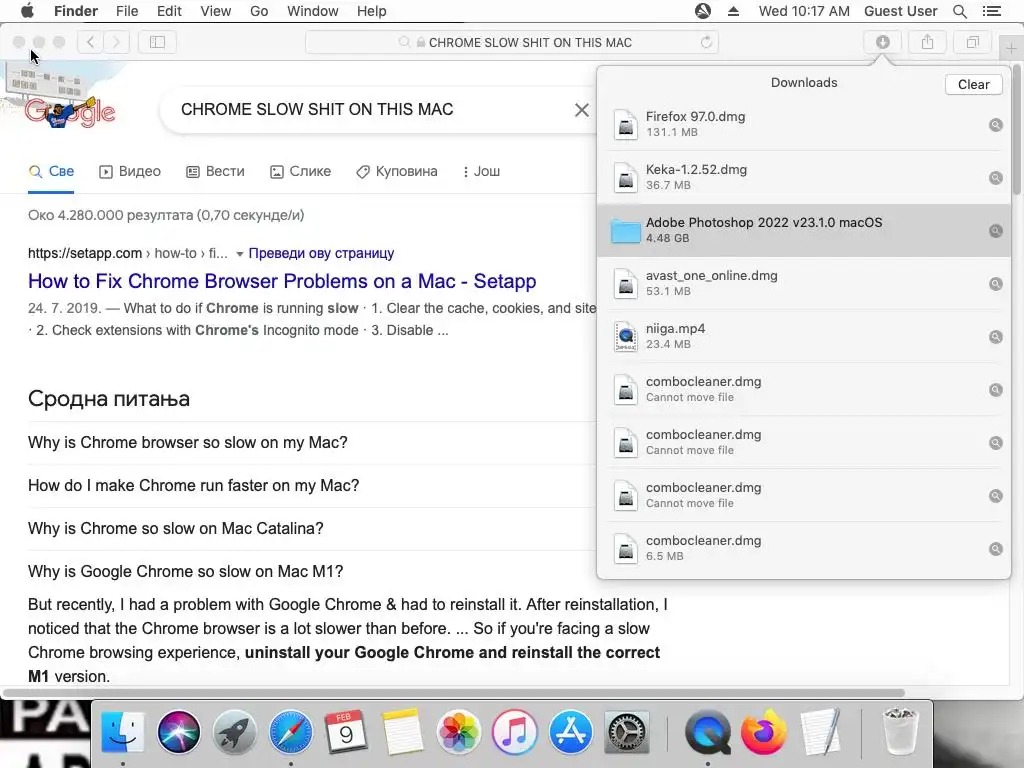
Task: Switch to the Вести search tab
Action: pyautogui.click(x=216, y=172)
